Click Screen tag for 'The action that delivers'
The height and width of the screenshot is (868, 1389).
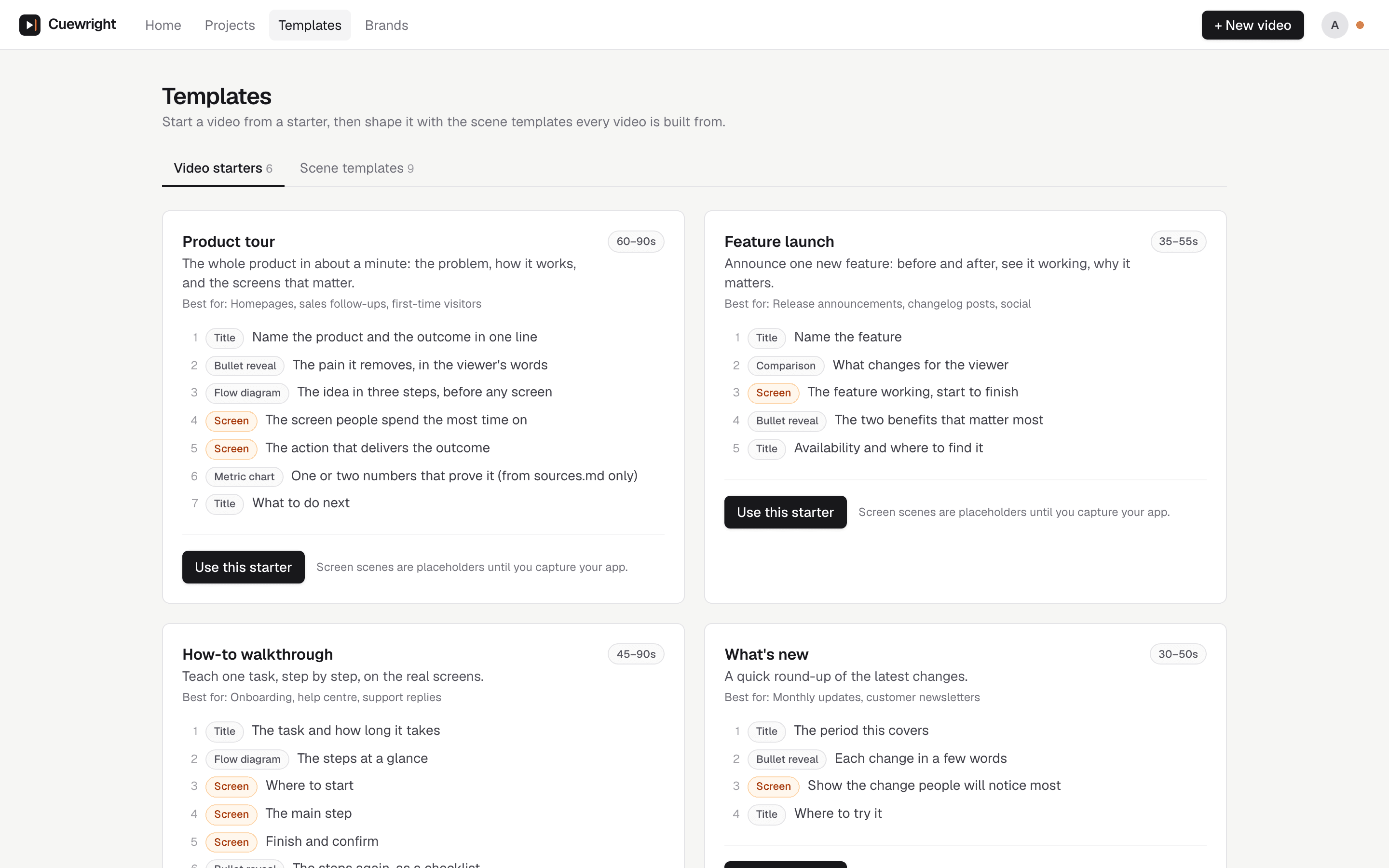(231, 448)
